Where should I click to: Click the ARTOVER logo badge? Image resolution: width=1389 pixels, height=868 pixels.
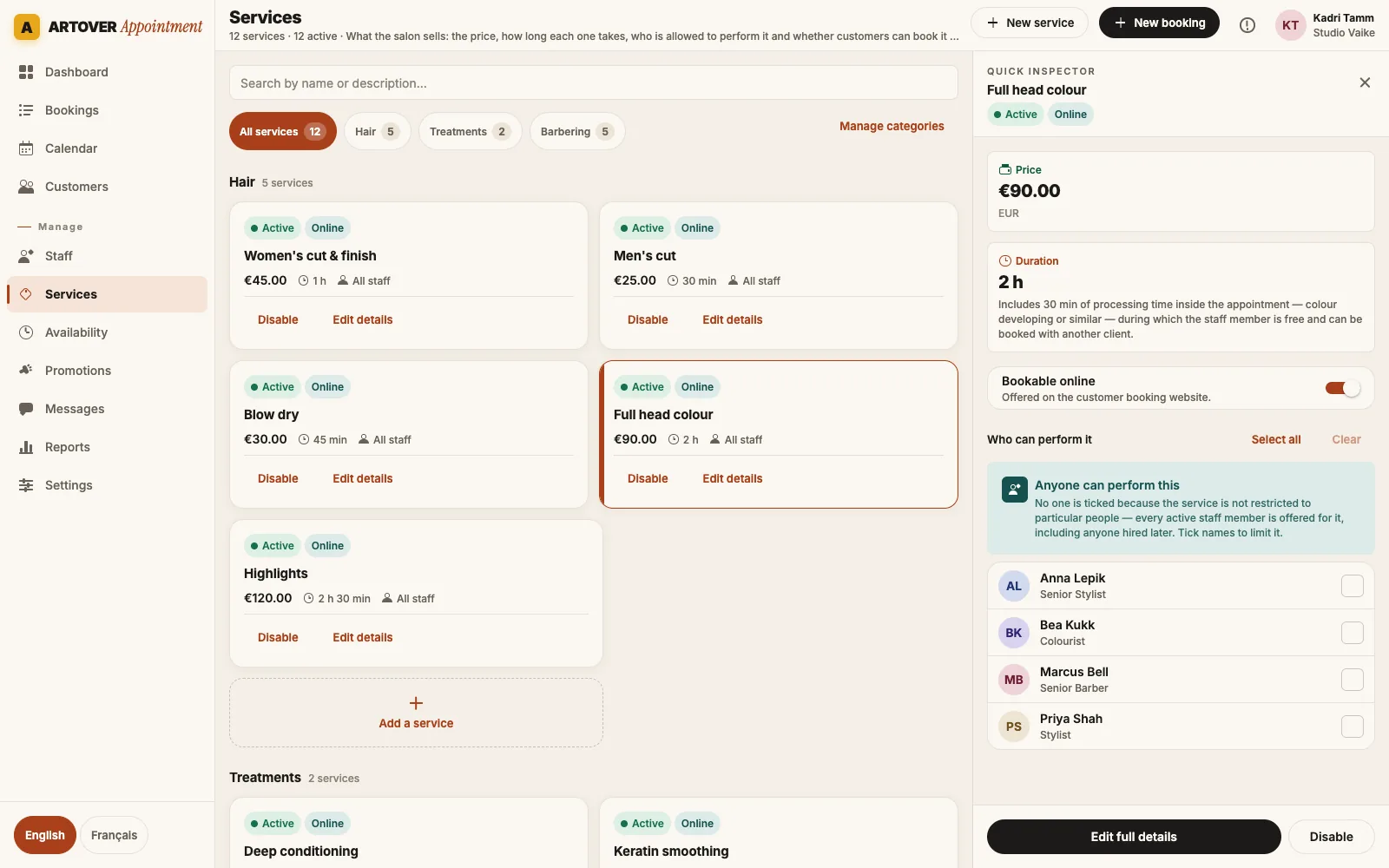pyautogui.click(x=27, y=27)
